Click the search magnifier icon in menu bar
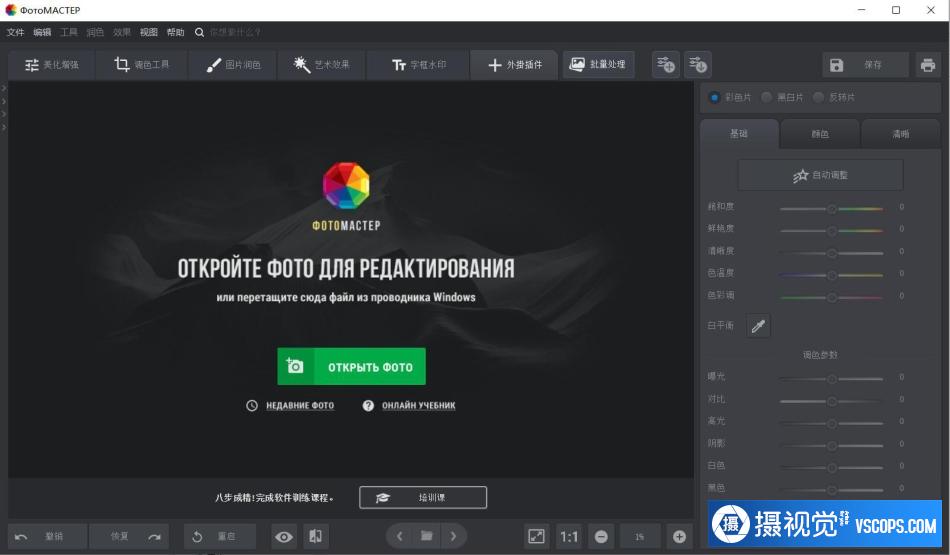 [199, 32]
